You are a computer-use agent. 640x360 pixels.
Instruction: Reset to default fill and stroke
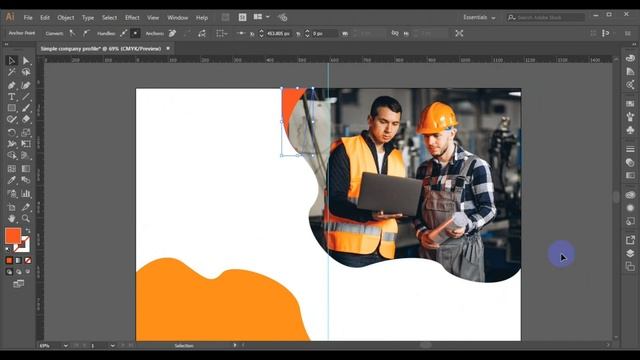(8, 249)
